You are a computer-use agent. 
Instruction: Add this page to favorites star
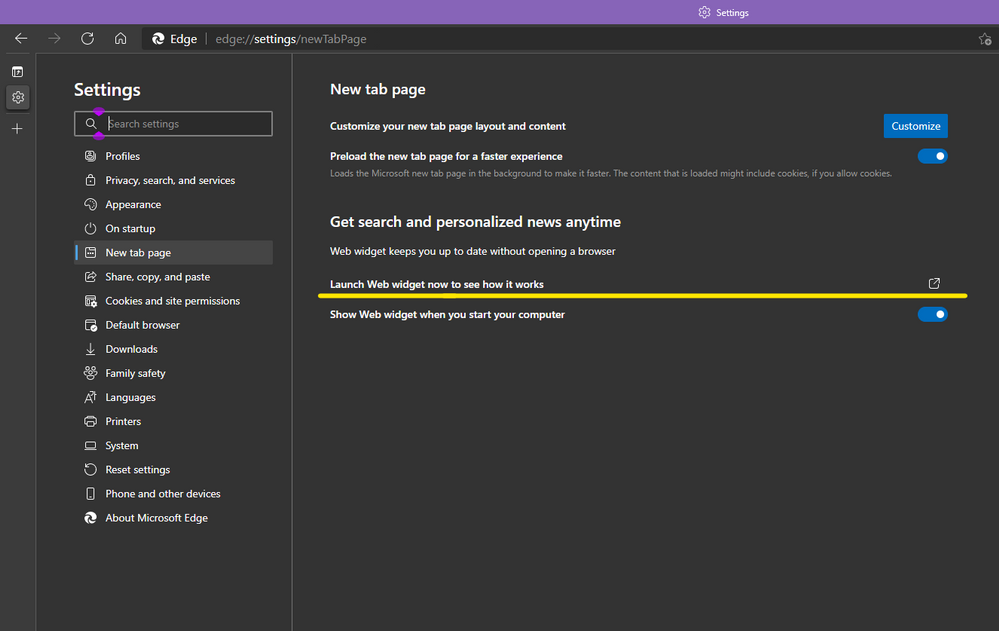tap(984, 39)
